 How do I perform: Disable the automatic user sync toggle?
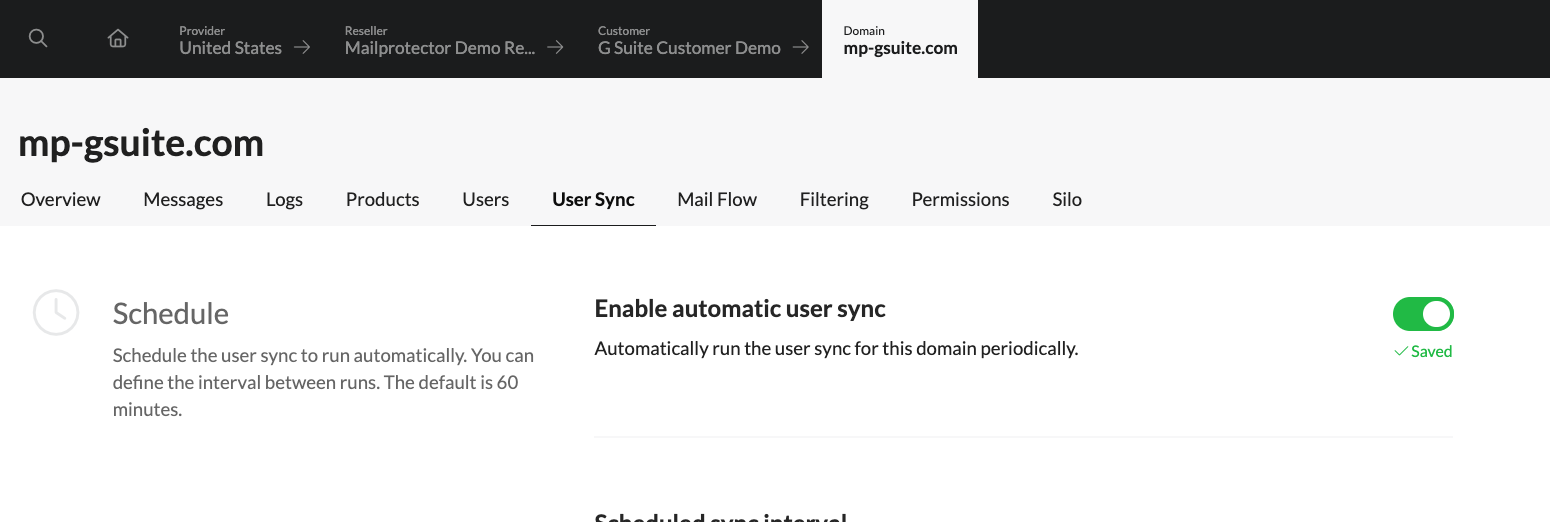1422,314
